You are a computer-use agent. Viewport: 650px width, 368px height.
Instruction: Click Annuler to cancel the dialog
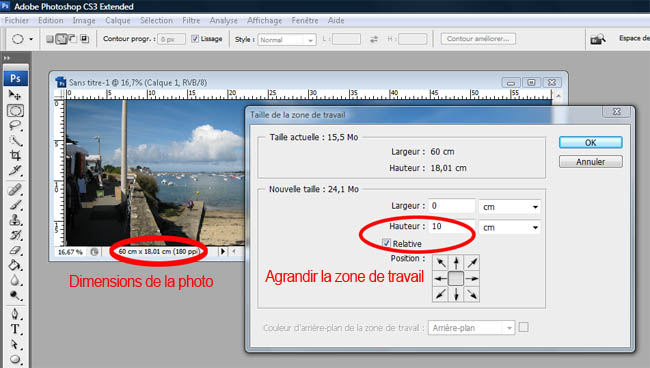pos(590,162)
